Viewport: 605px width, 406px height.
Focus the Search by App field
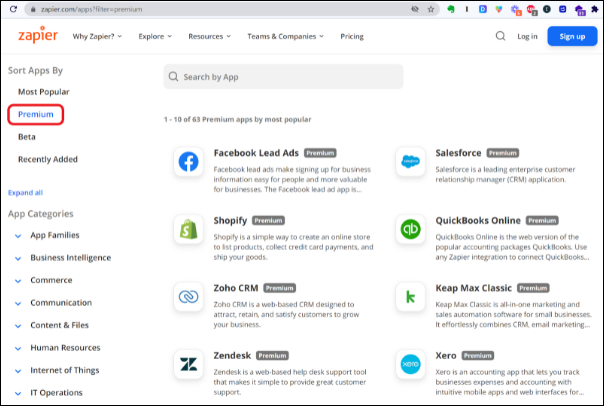283,77
